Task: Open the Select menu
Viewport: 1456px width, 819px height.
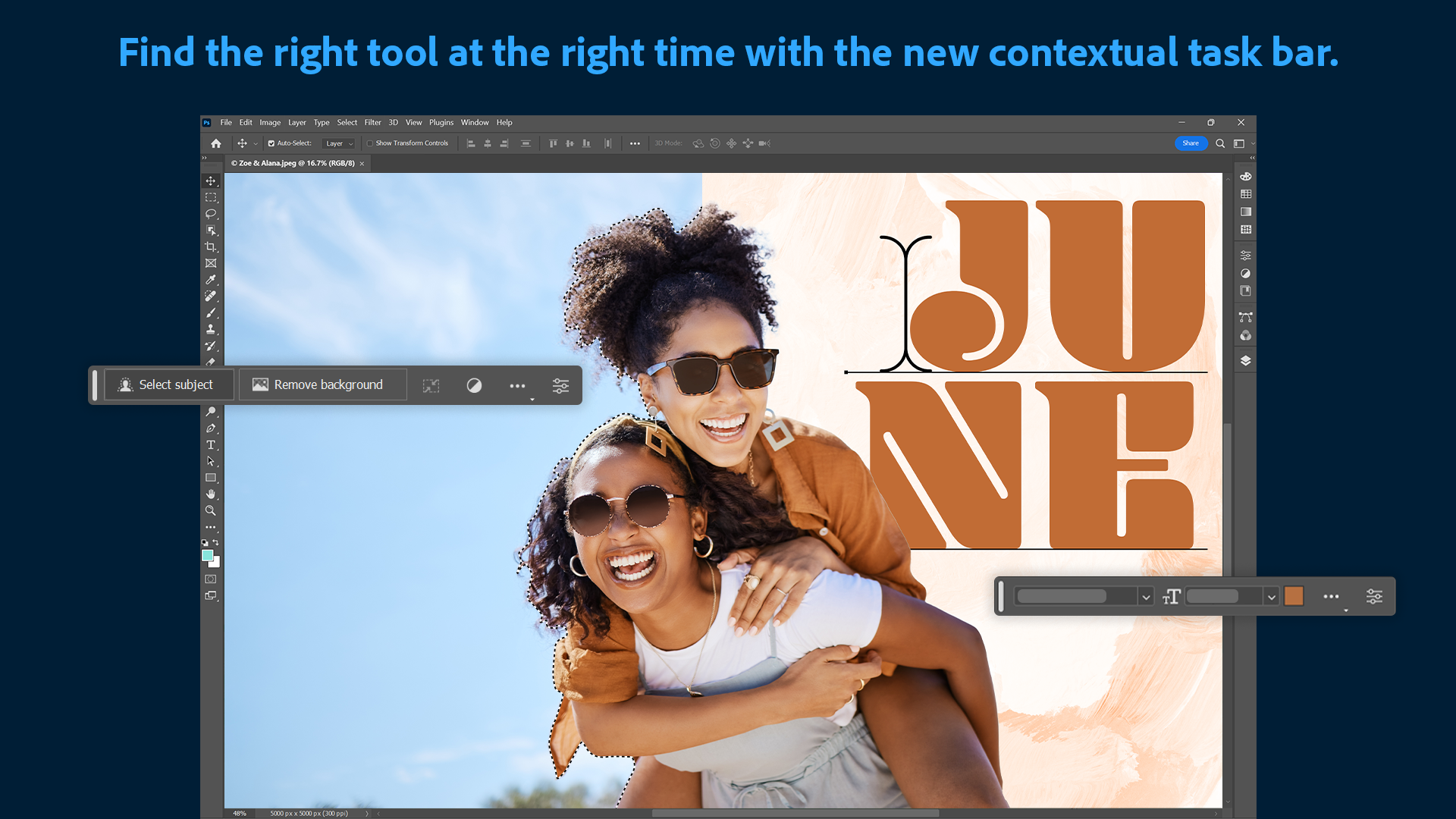Action: [x=347, y=122]
